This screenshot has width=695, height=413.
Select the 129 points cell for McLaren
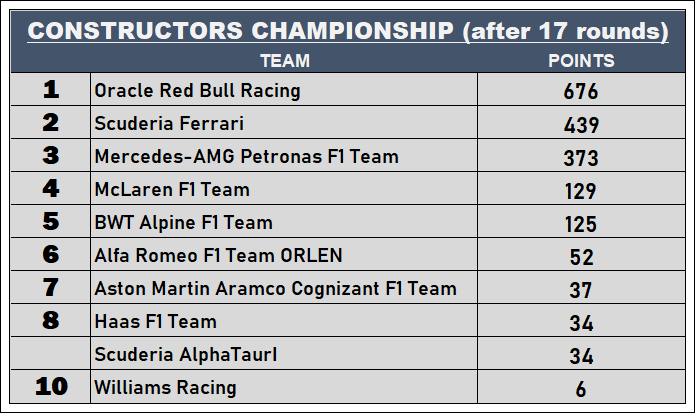581,191
